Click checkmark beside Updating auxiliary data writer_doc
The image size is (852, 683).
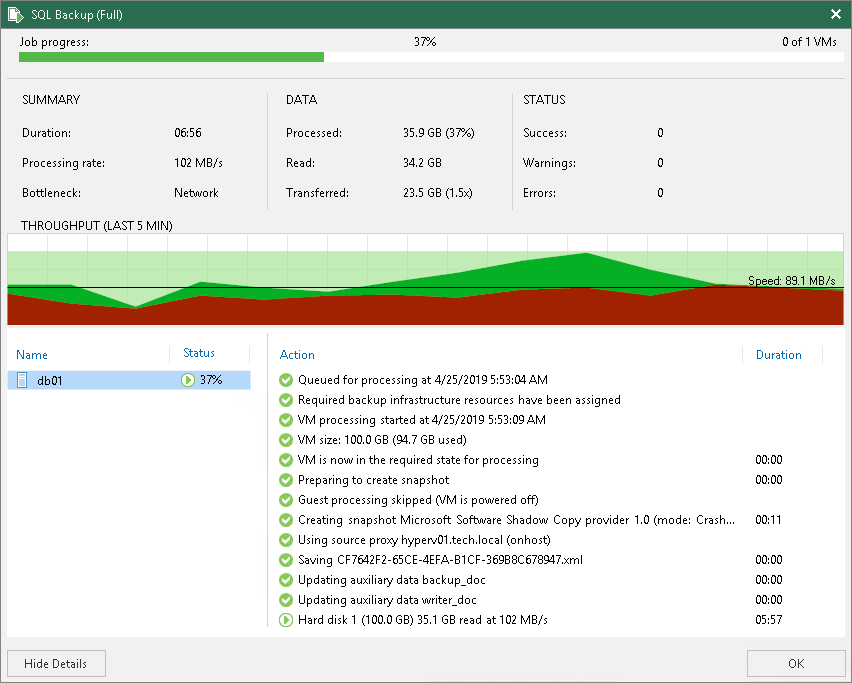[286, 600]
